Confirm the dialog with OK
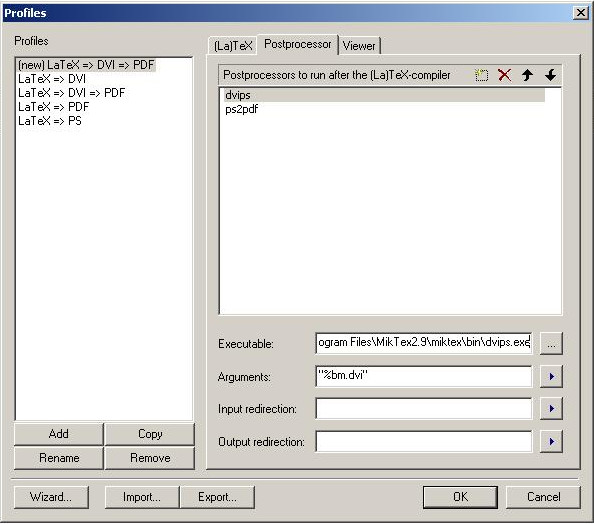 coord(460,497)
